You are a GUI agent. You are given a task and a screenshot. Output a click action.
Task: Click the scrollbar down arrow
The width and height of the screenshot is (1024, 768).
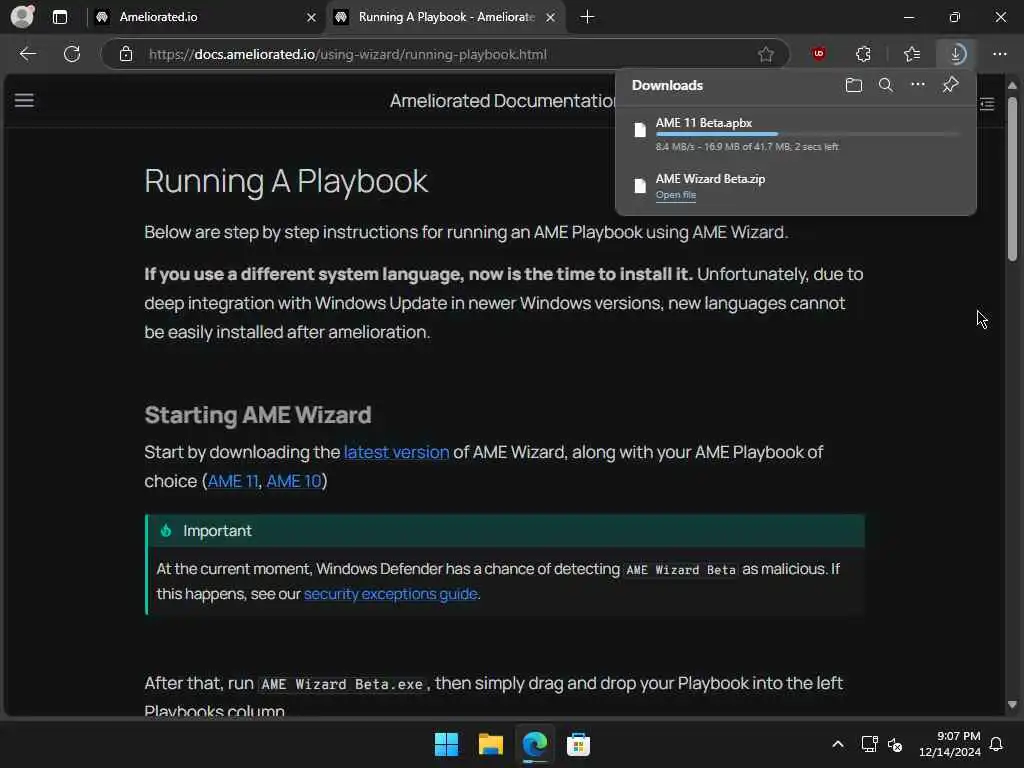(x=1012, y=705)
